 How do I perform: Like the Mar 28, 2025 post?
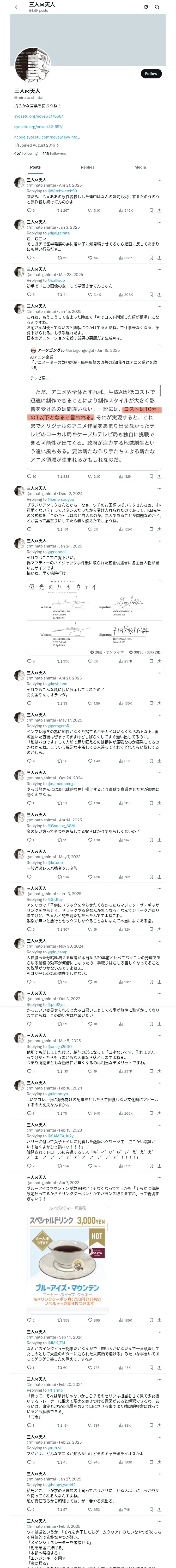(x=90, y=295)
